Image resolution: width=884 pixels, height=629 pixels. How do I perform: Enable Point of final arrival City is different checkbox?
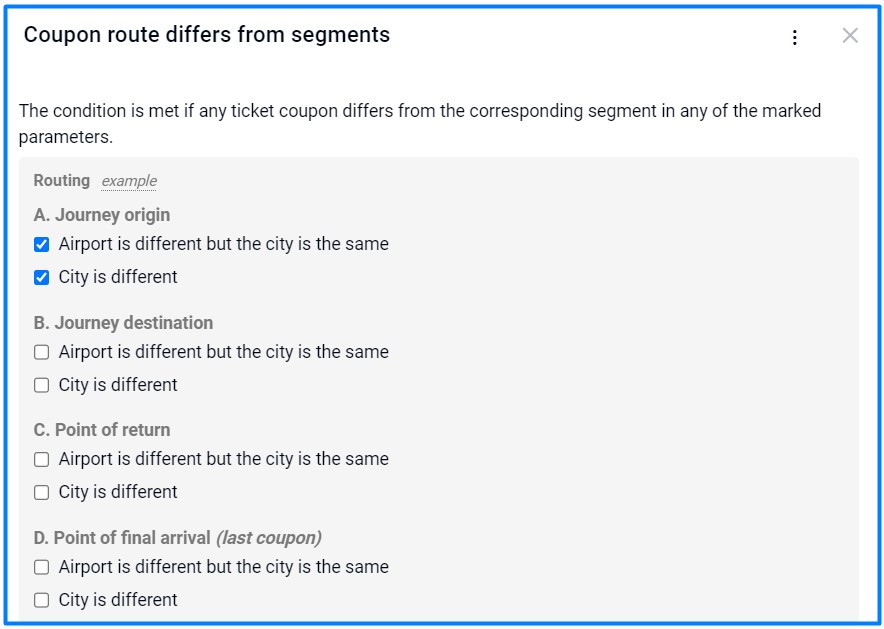click(x=42, y=601)
